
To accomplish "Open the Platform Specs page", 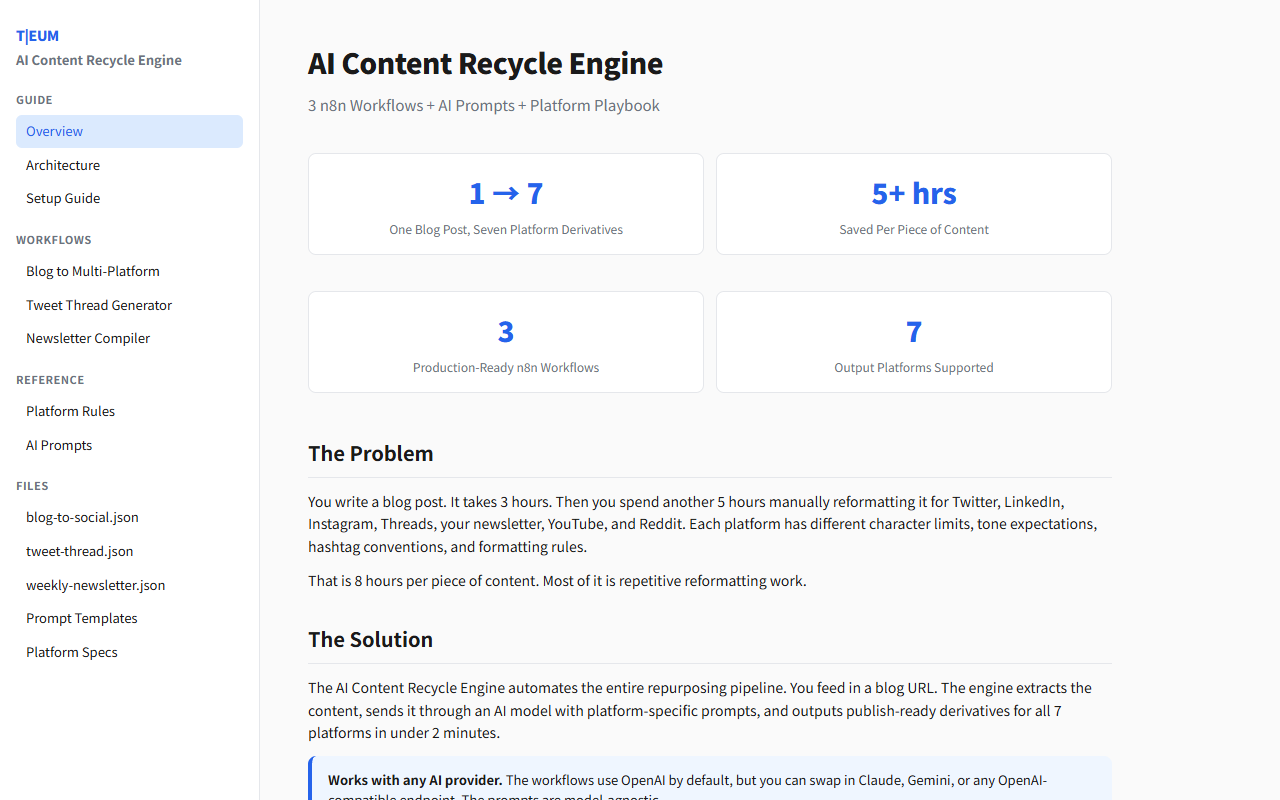I will pyautogui.click(x=71, y=652).
